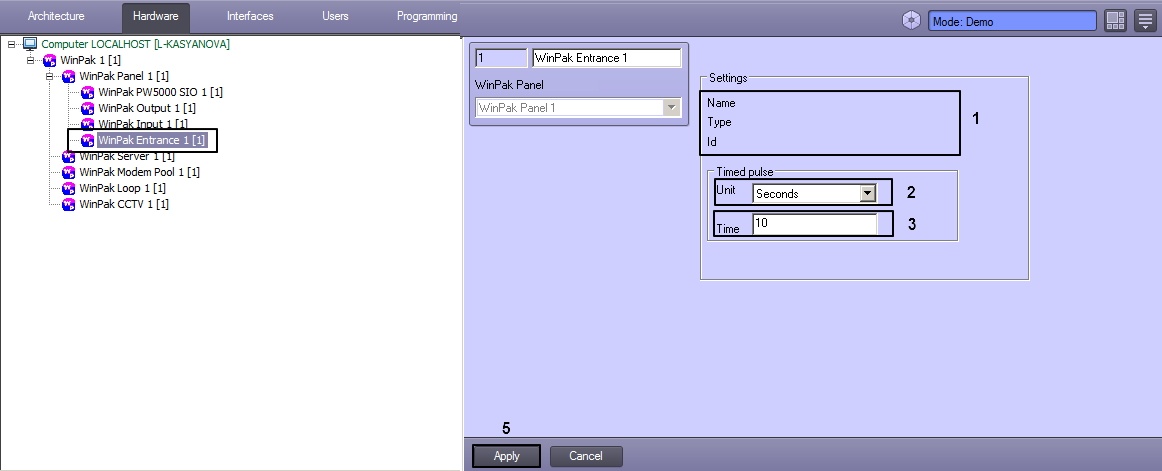Click the WinPak Panel 1 icon

[69, 76]
